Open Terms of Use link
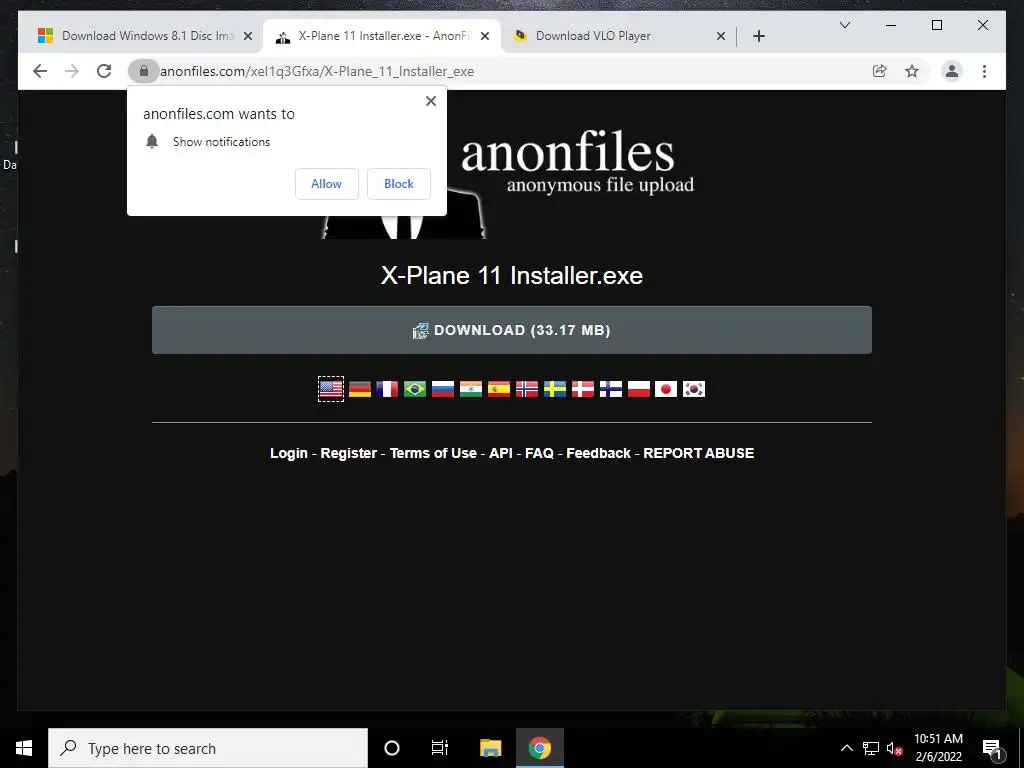The width and height of the screenshot is (1024, 768). [433, 453]
